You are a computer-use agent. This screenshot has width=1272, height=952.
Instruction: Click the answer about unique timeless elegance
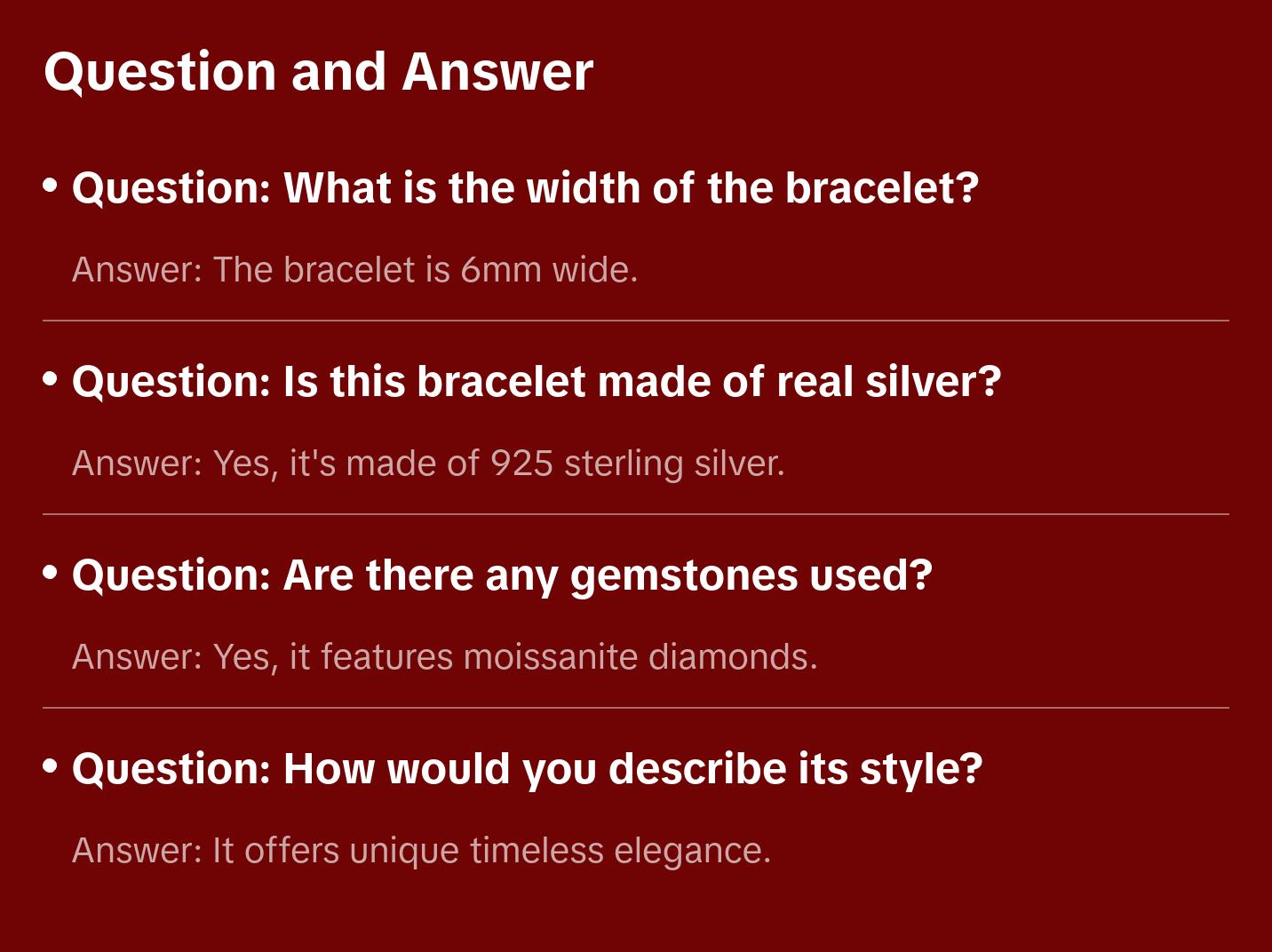coord(421,851)
